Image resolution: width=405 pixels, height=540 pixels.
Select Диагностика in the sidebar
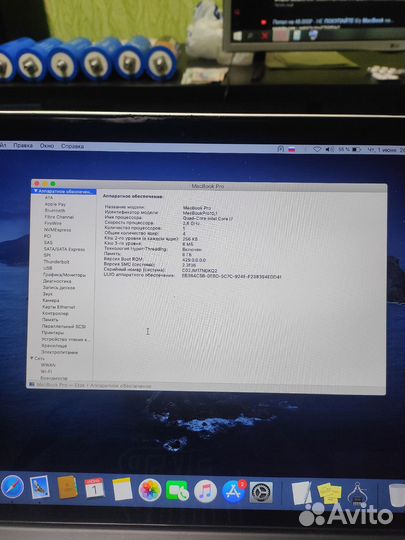(x=57, y=281)
